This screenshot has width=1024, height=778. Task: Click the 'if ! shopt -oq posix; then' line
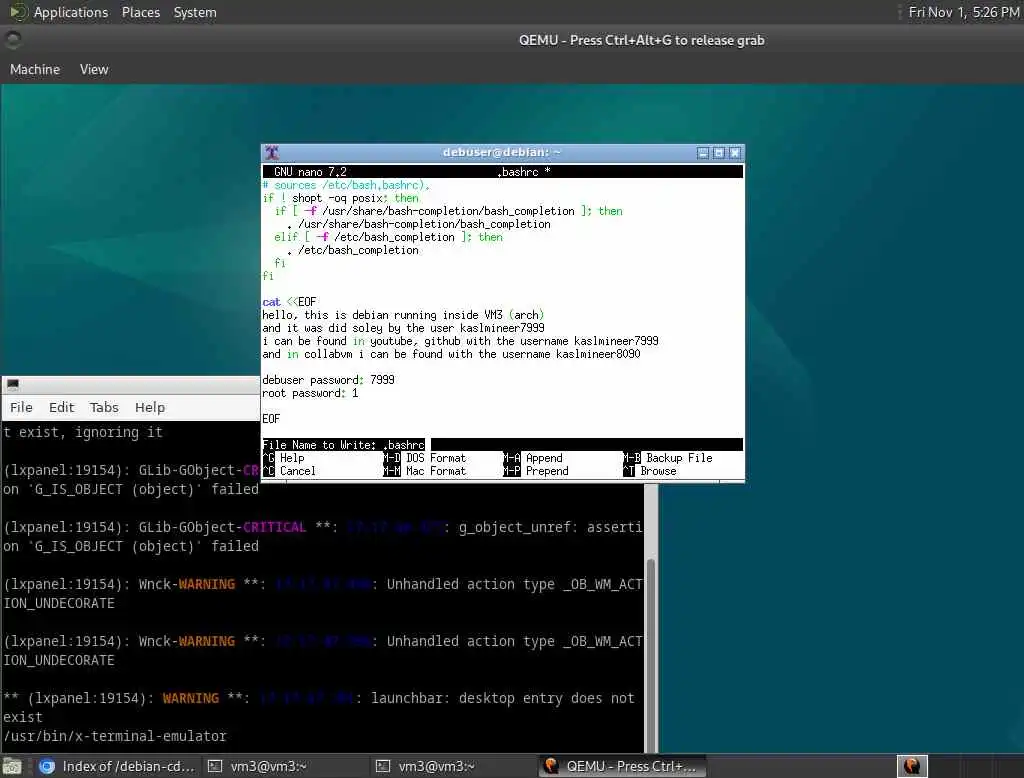340,198
